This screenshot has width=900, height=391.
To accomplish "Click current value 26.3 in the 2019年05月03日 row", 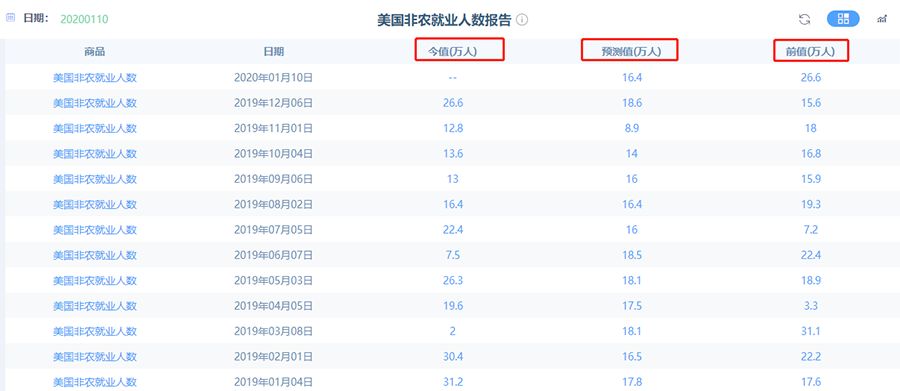I will [x=453, y=280].
